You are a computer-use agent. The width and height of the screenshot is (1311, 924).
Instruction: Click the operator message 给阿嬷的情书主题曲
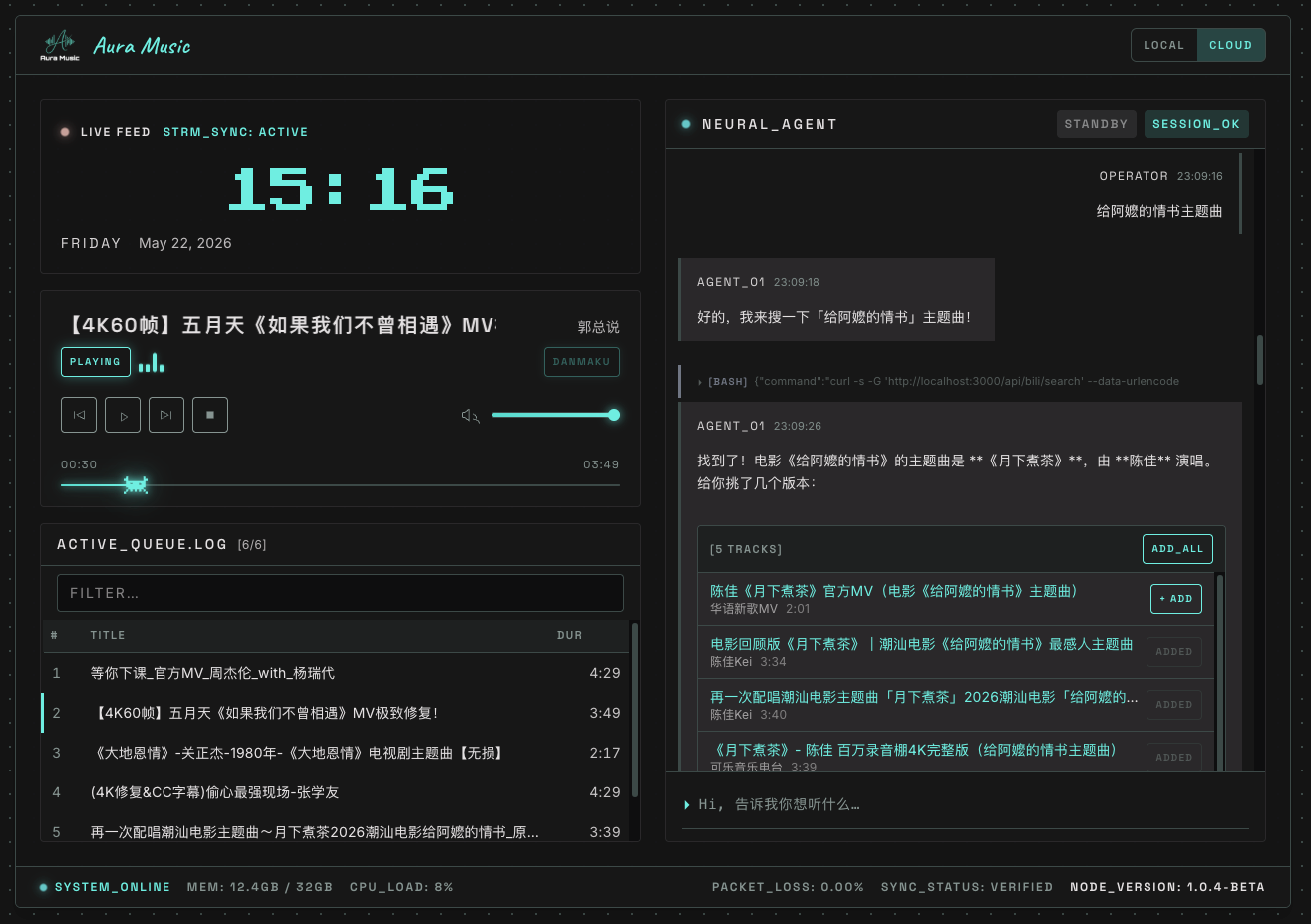click(x=1159, y=211)
